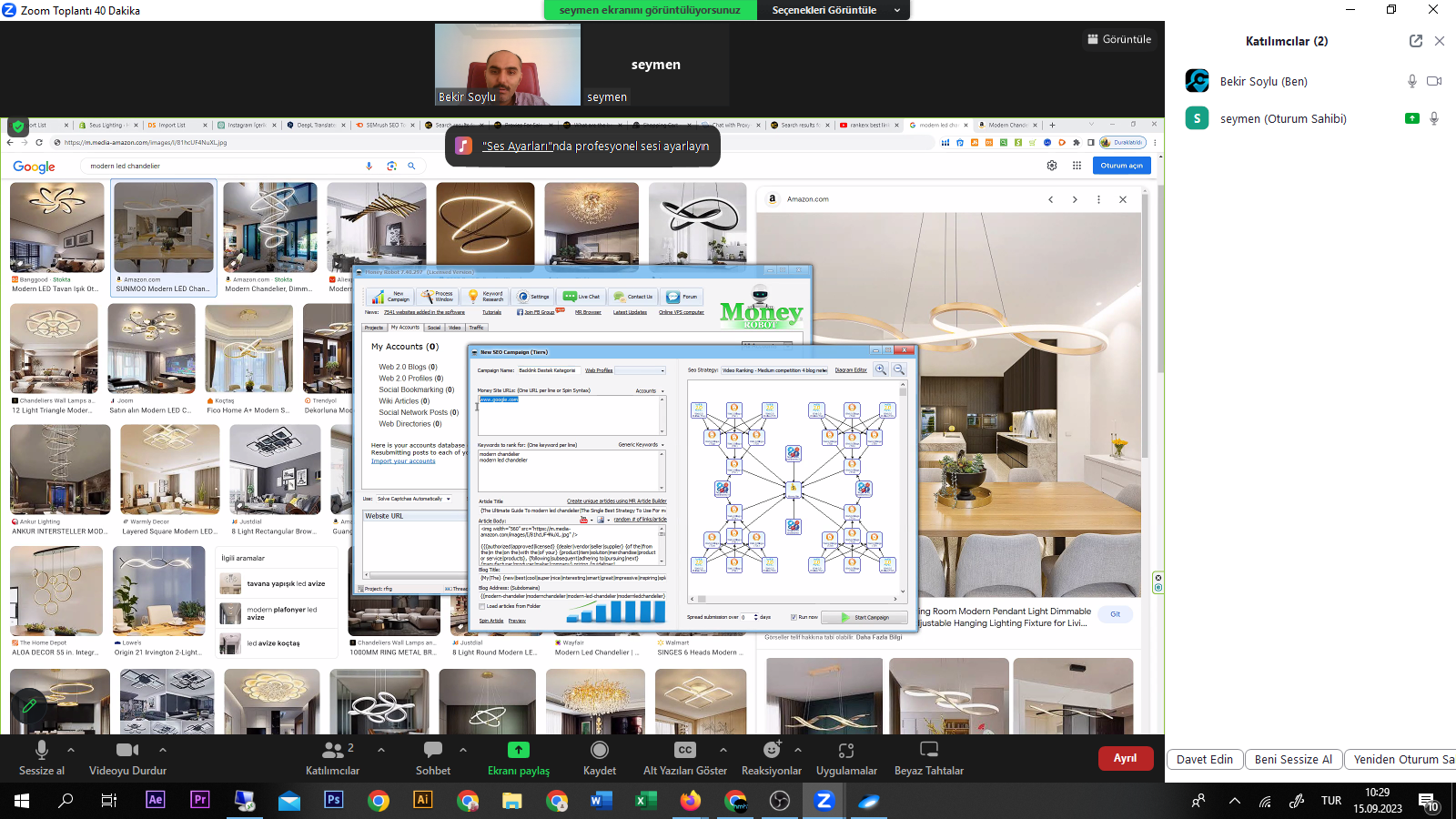
Task: Click Contact Us in Money Robot
Action: pos(633,297)
